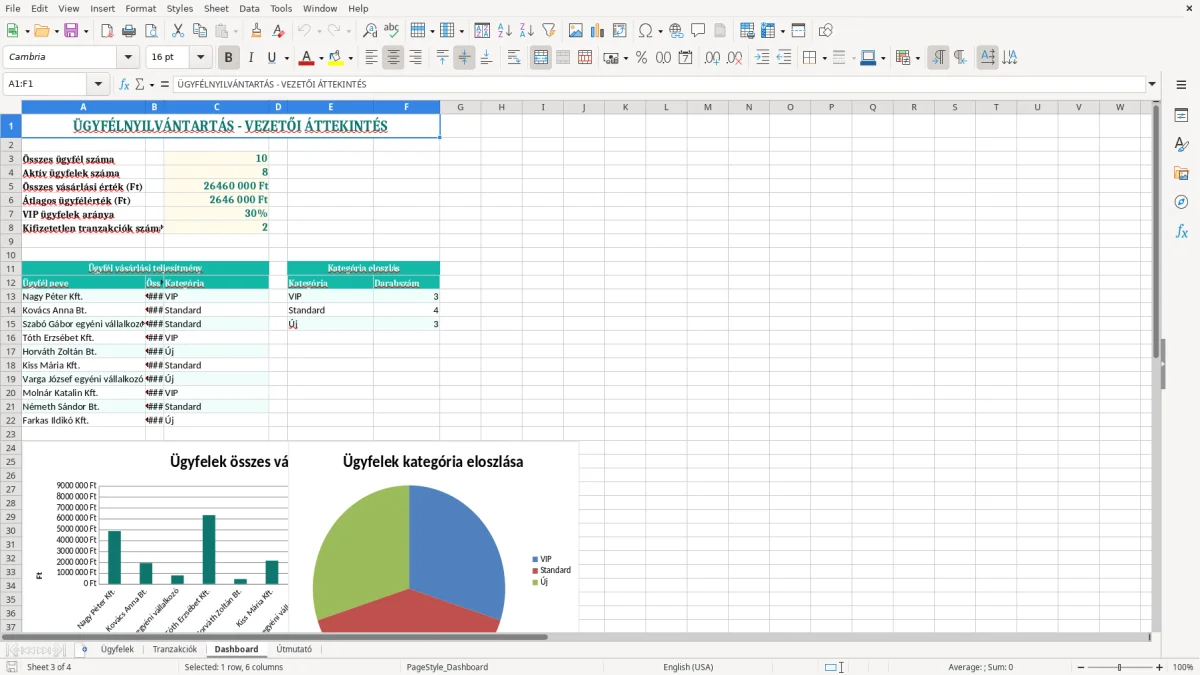Click the Insert Hyperlink icon

(677, 31)
